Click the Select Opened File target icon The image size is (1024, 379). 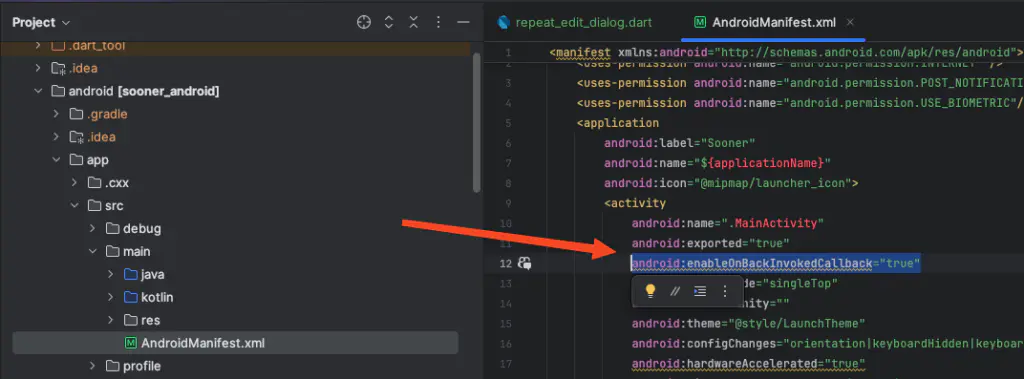(x=364, y=22)
